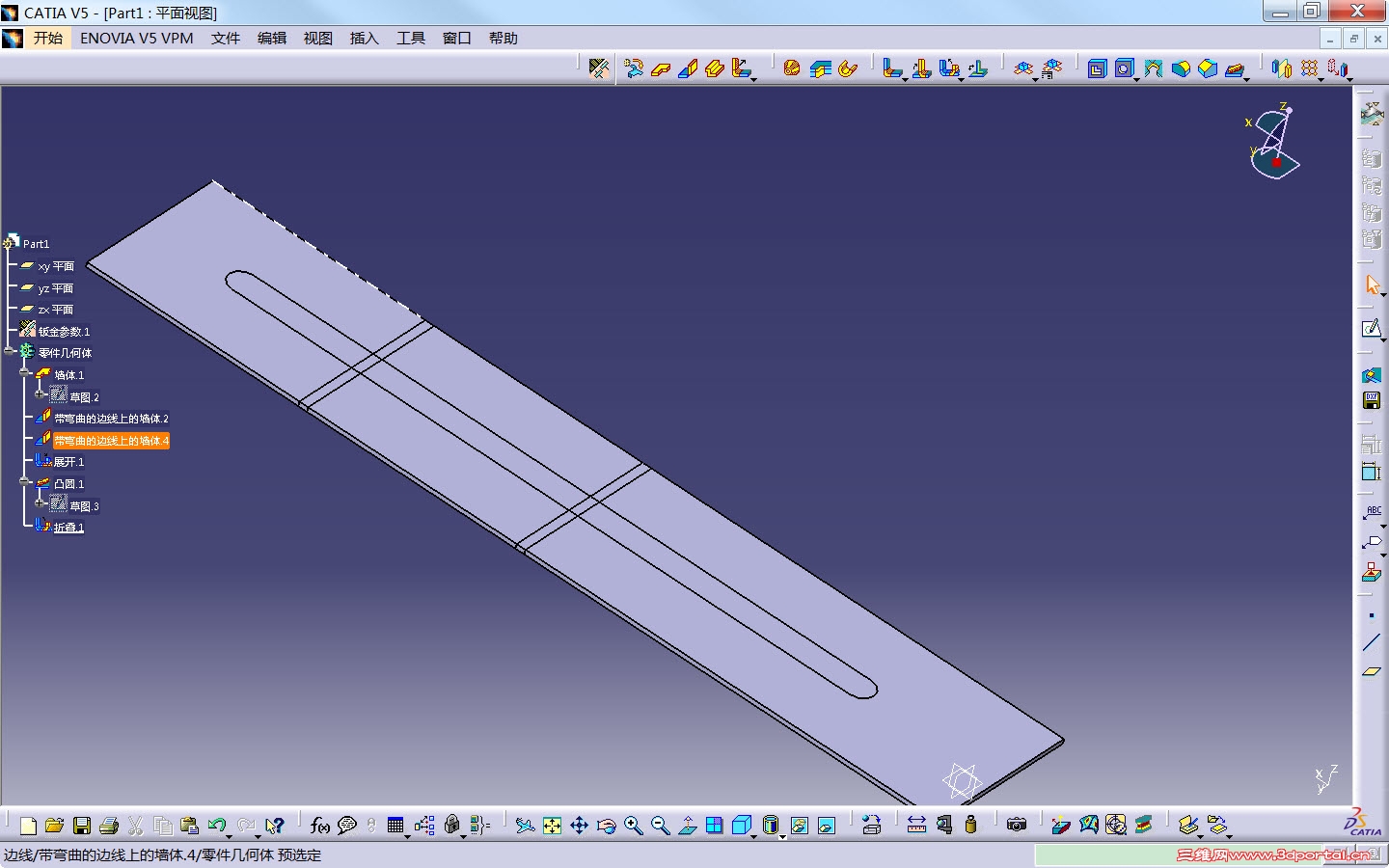This screenshot has width=1389, height=868.
Task: Select xy 平面 in the tree
Action: point(56,266)
